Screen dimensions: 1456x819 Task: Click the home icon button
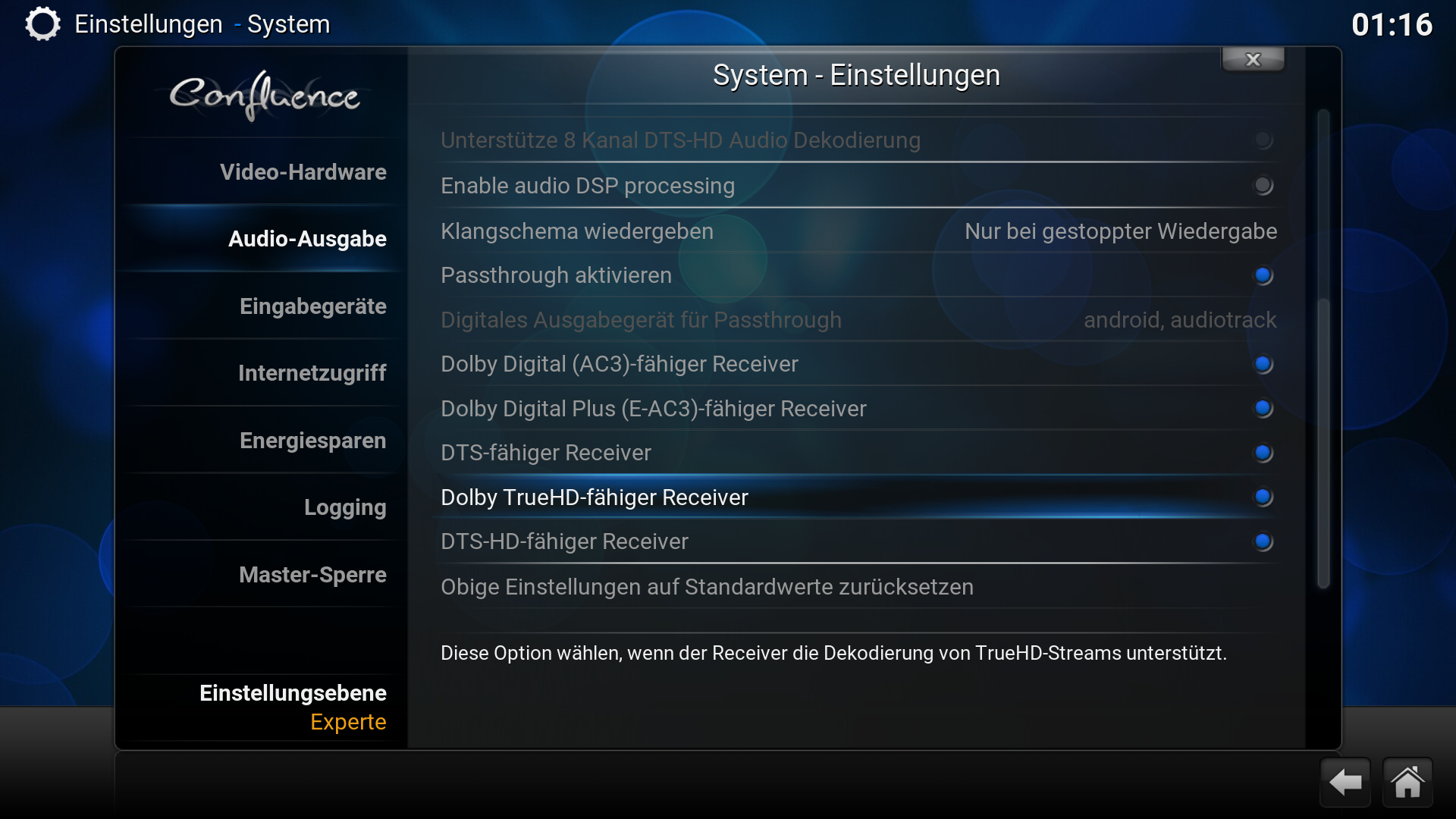tap(1407, 783)
